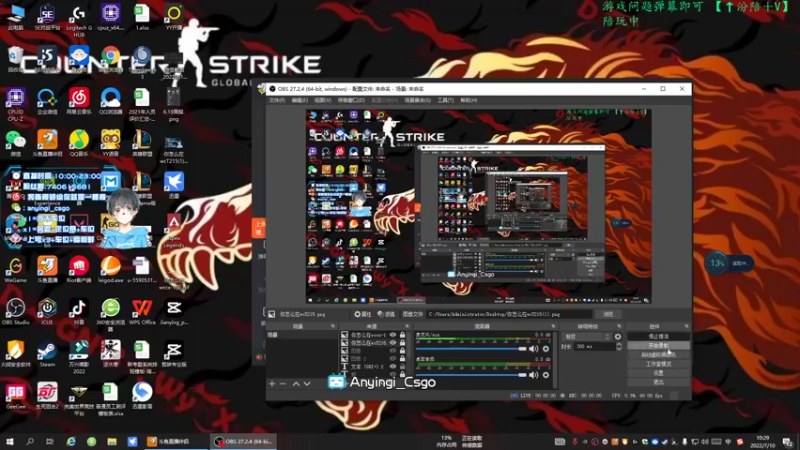
Task: Toggle eye visibility of the second source row
Action: (x=393, y=343)
